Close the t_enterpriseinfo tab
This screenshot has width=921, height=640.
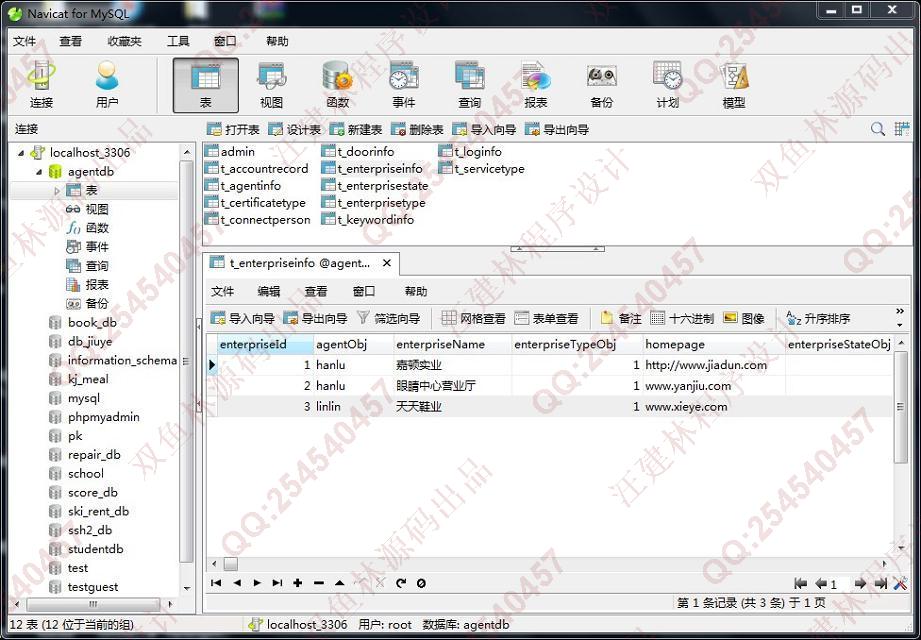386,263
